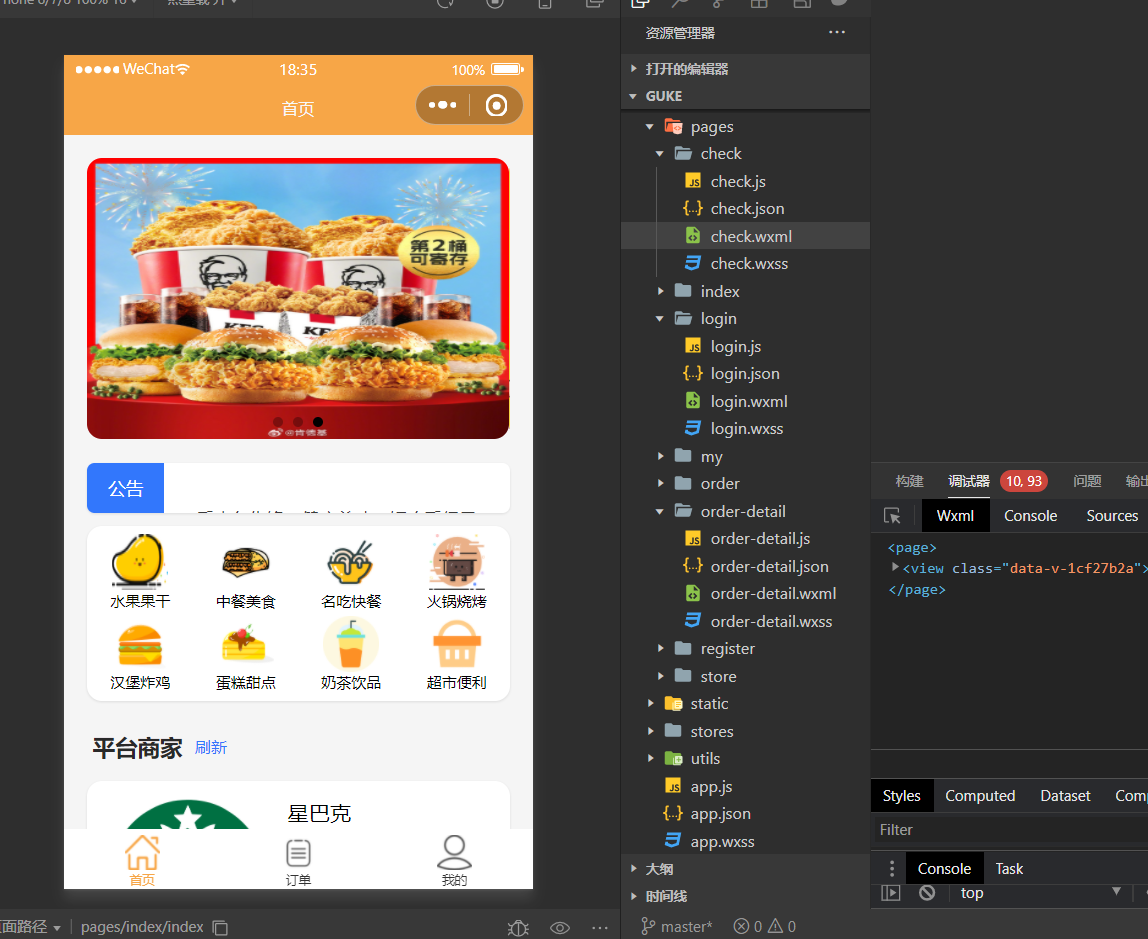Select the third carousel indicator dot
Viewport: 1148px width, 939px height.
tap(318, 422)
